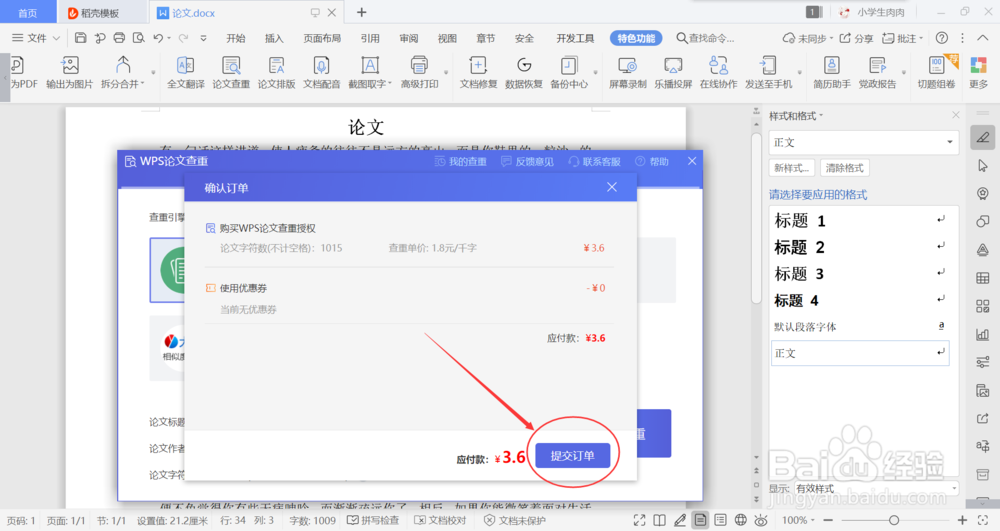The image size is (1000, 531).
Task: Click the 输出为图片 icon in ribbon
Action: click(70, 73)
